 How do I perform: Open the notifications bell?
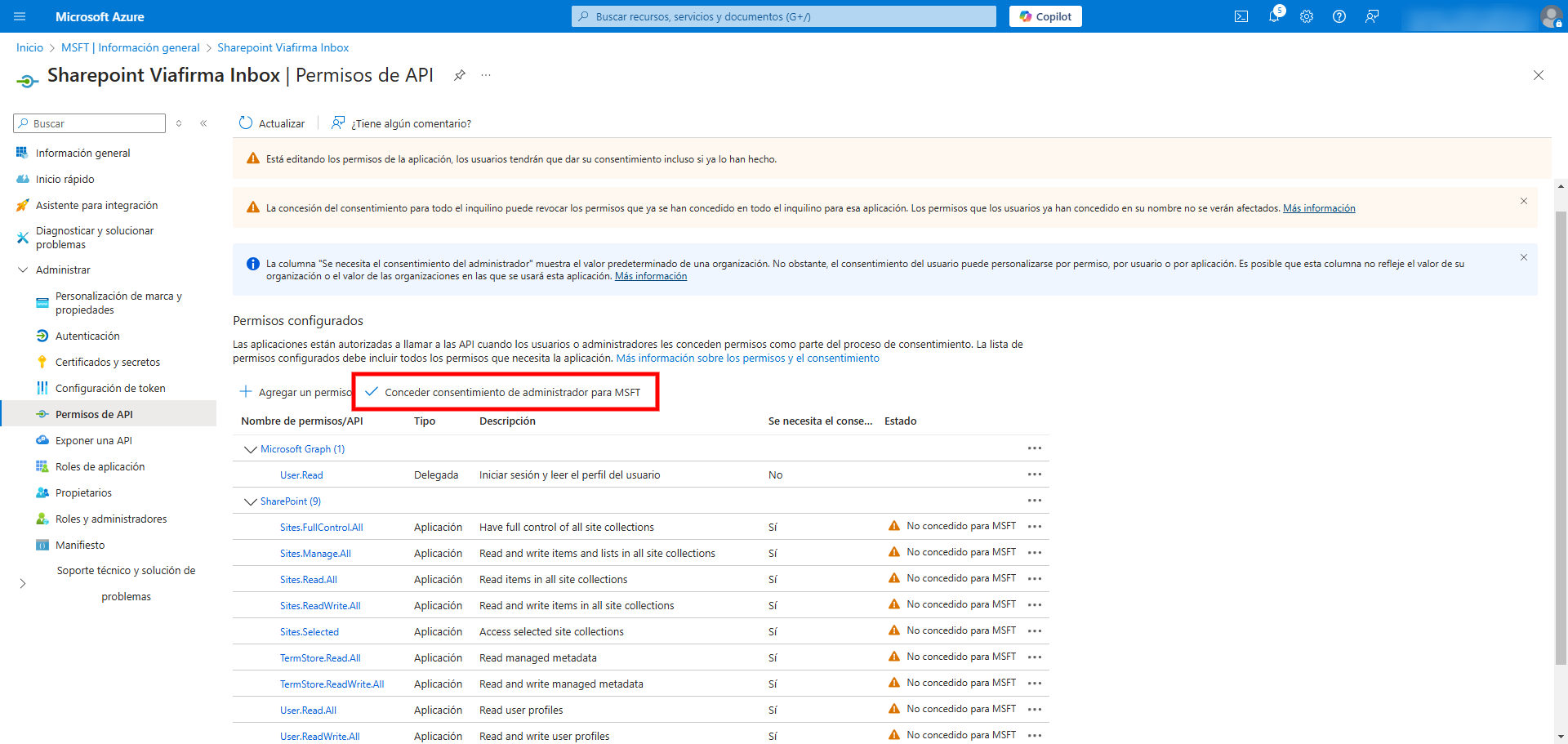point(1274,16)
